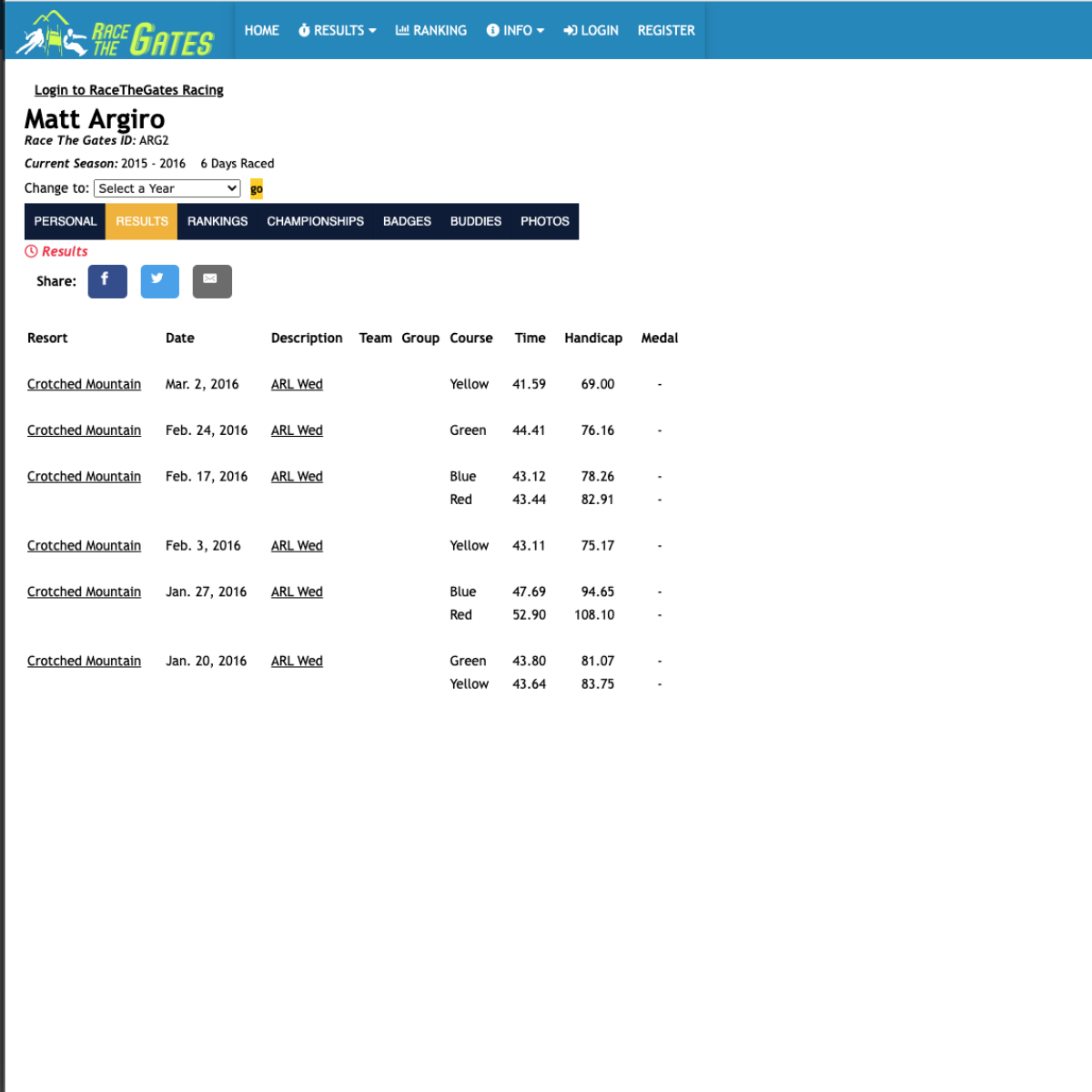Expand the Info menu in navbar
Screen dimensions: 1092x1092
[515, 31]
